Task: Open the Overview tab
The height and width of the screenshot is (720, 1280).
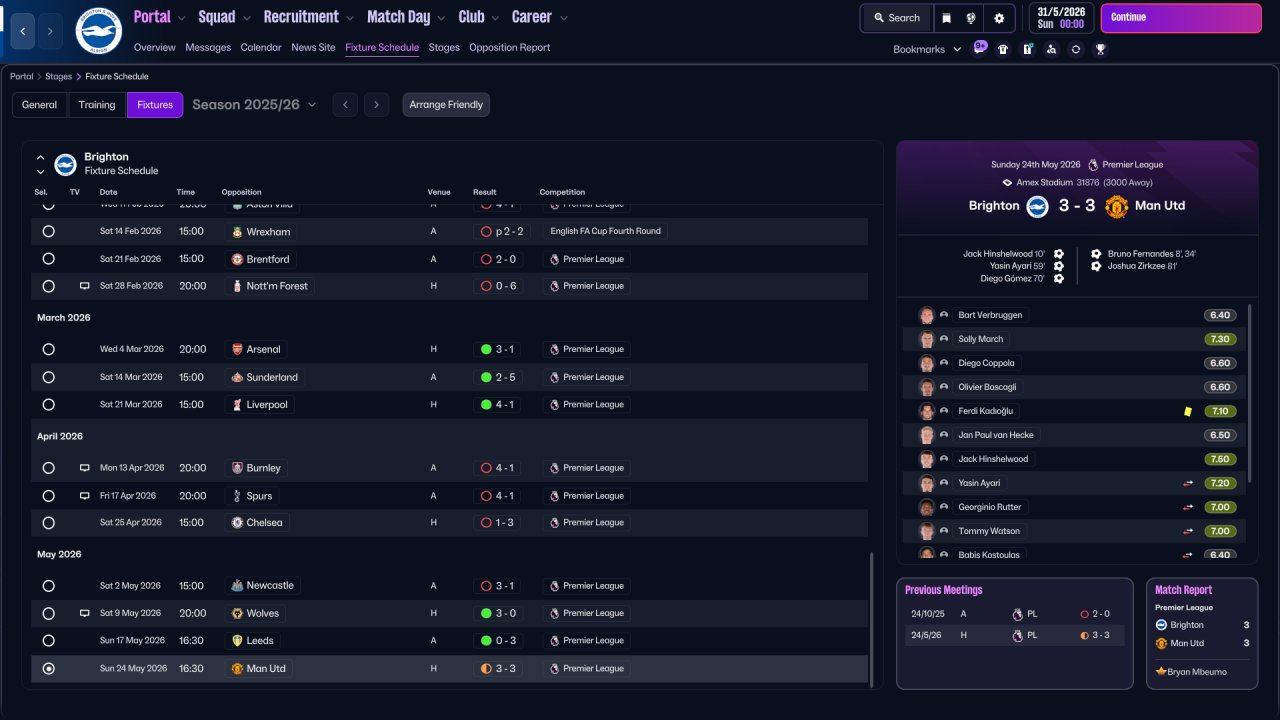Action: (x=154, y=47)
